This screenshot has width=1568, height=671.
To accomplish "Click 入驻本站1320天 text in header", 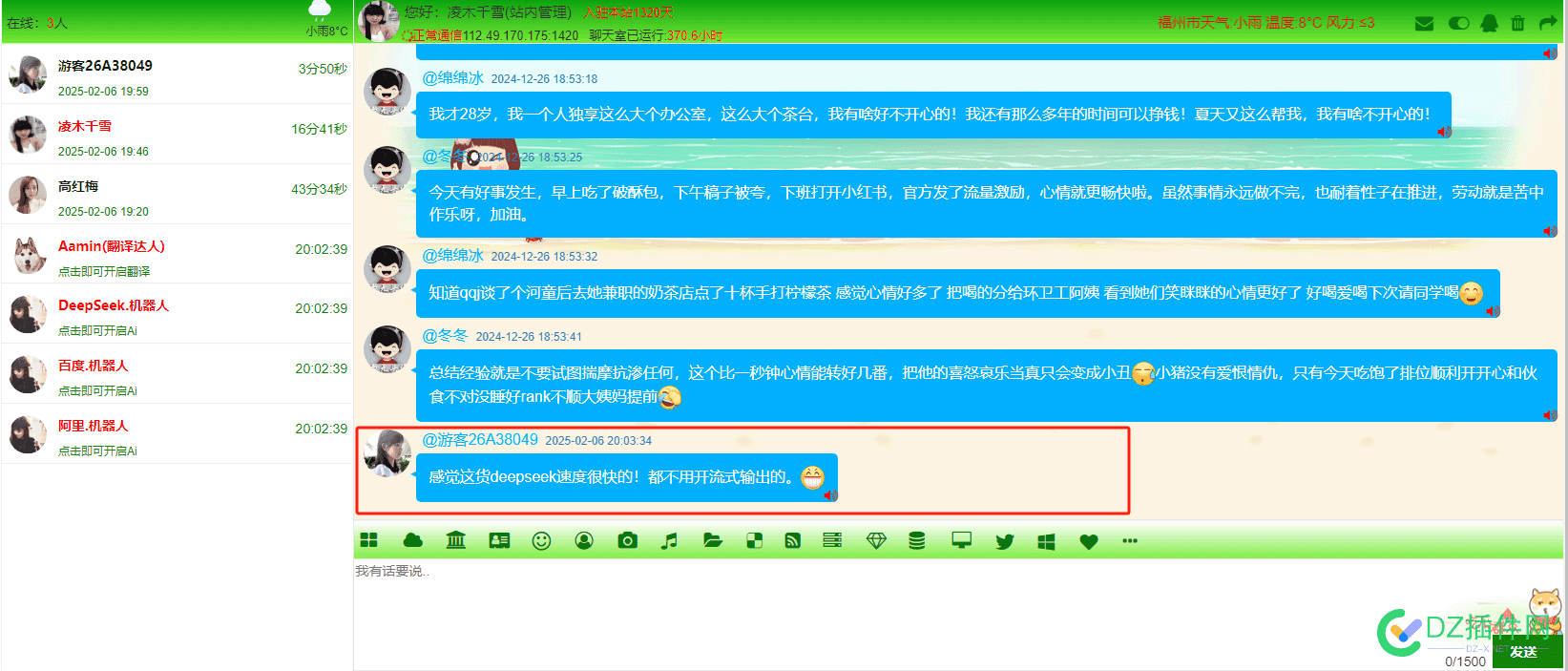I will coord(629,12).
